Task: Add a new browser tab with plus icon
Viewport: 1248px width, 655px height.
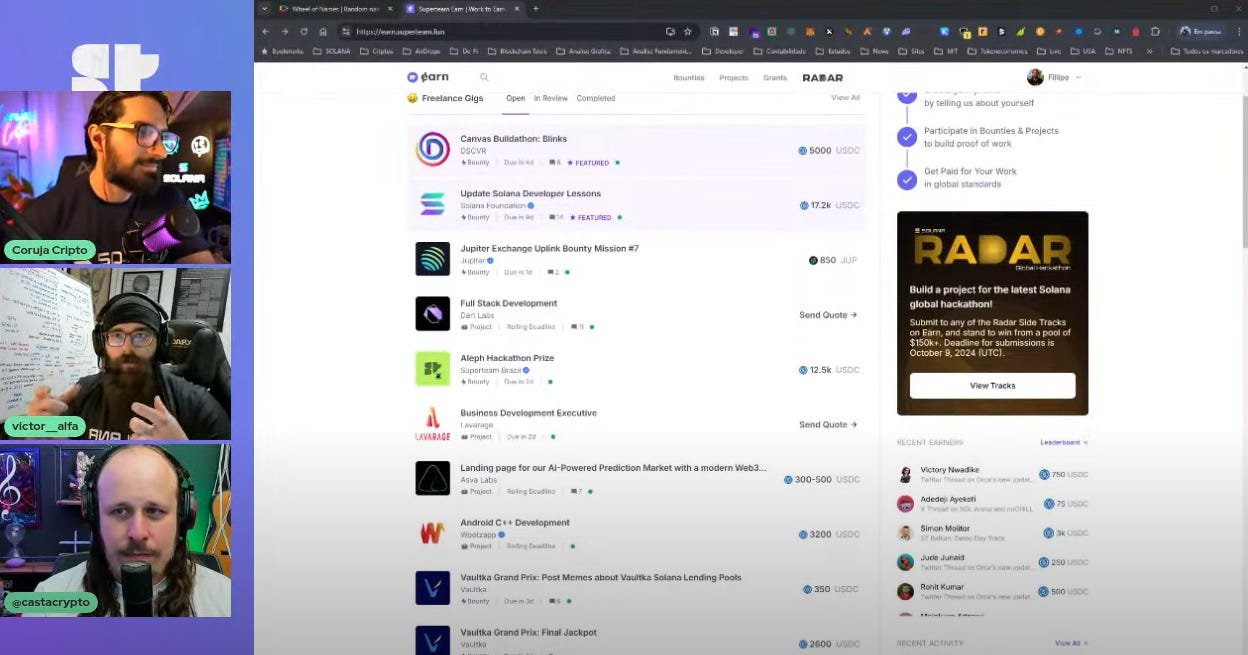Action: pyautogui.click(x=536, y=8)
